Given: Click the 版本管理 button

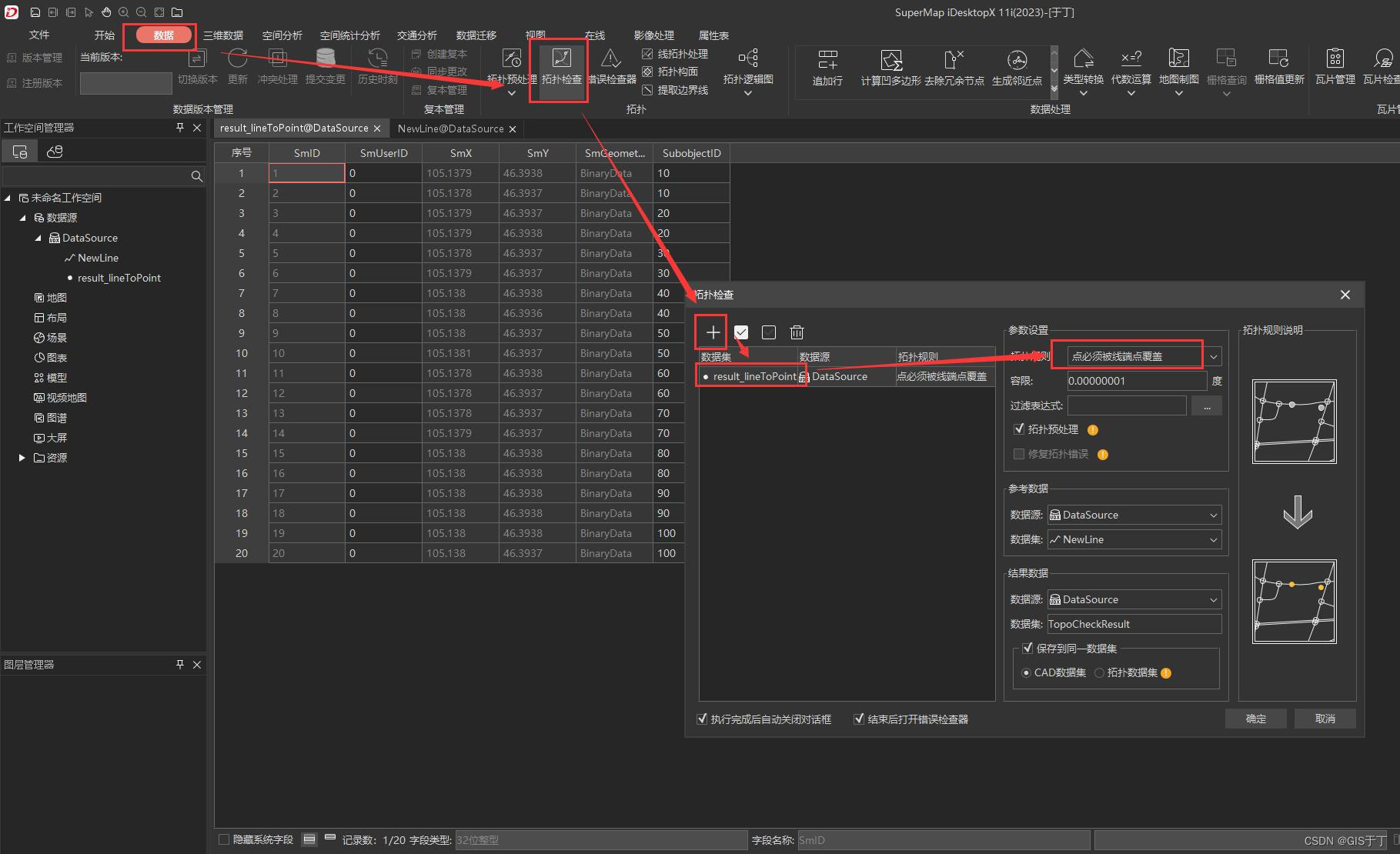Looking at the screenshot, I should point(35,58).
